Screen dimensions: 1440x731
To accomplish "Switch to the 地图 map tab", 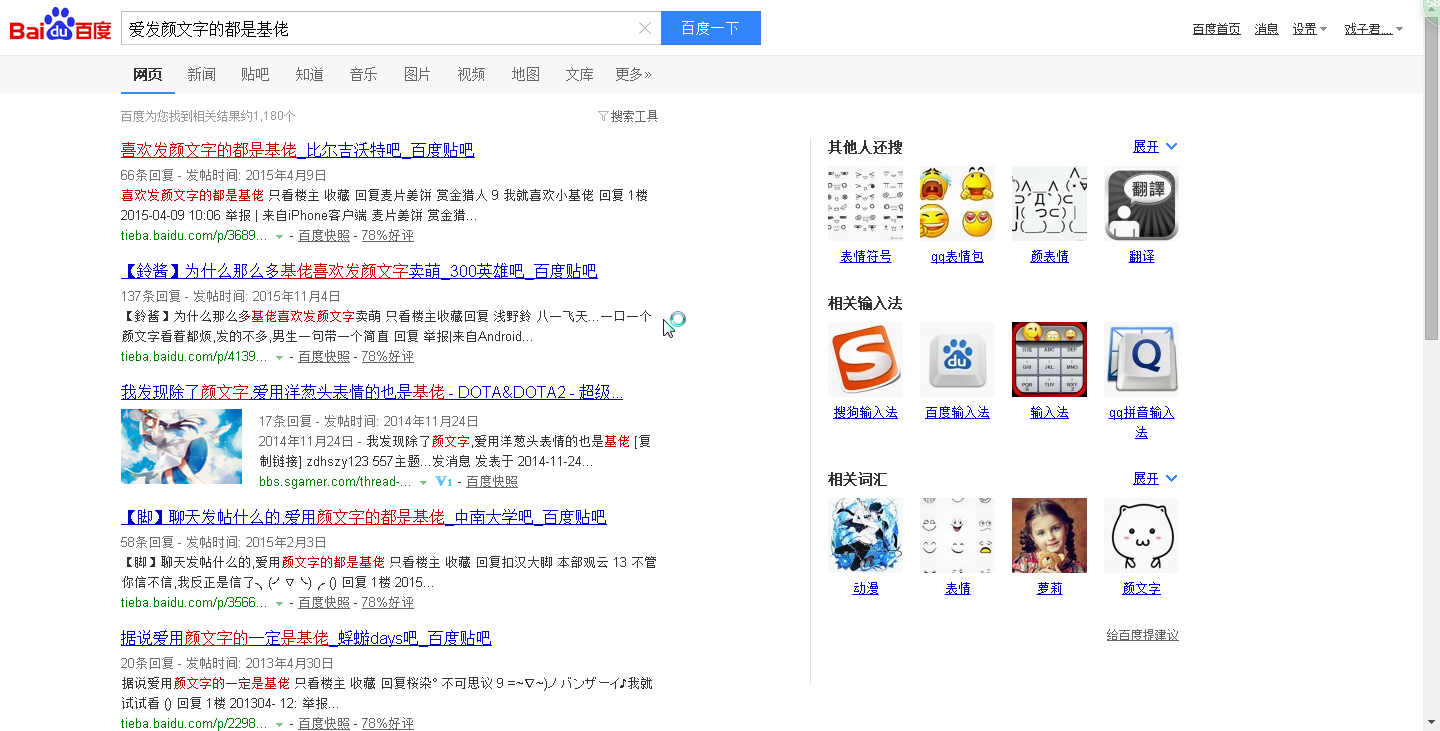I will (525, 74).
